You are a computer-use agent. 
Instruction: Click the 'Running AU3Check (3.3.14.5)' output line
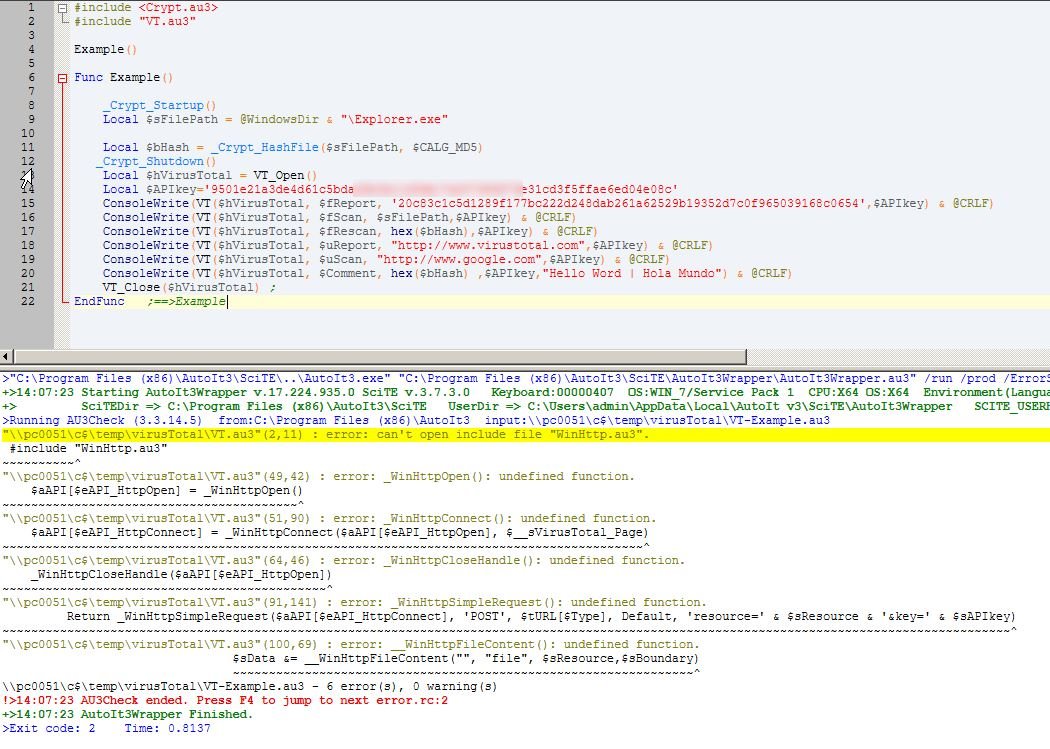point(415,420)
